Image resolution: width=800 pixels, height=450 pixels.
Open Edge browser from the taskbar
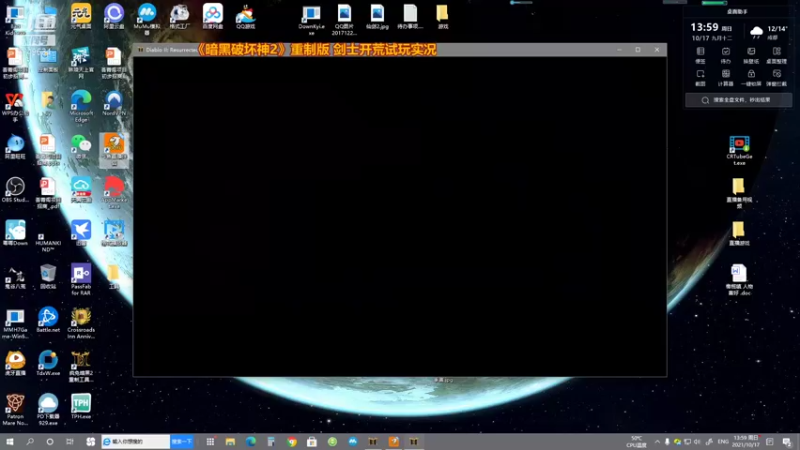(x=251, y=442)
